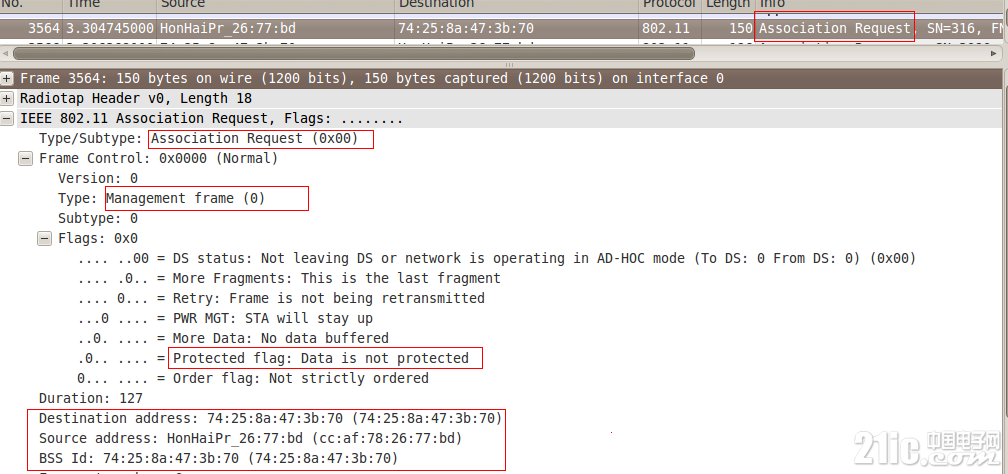Screen dimensions: 1008x474
Task: Click the left arrow of the horizontal scrollbar
Action: (5, 53)
